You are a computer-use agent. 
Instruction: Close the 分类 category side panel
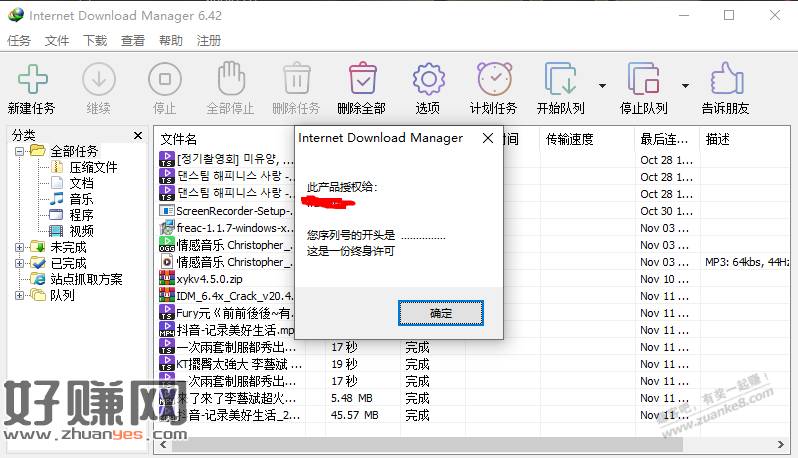[x=139, y=135]
